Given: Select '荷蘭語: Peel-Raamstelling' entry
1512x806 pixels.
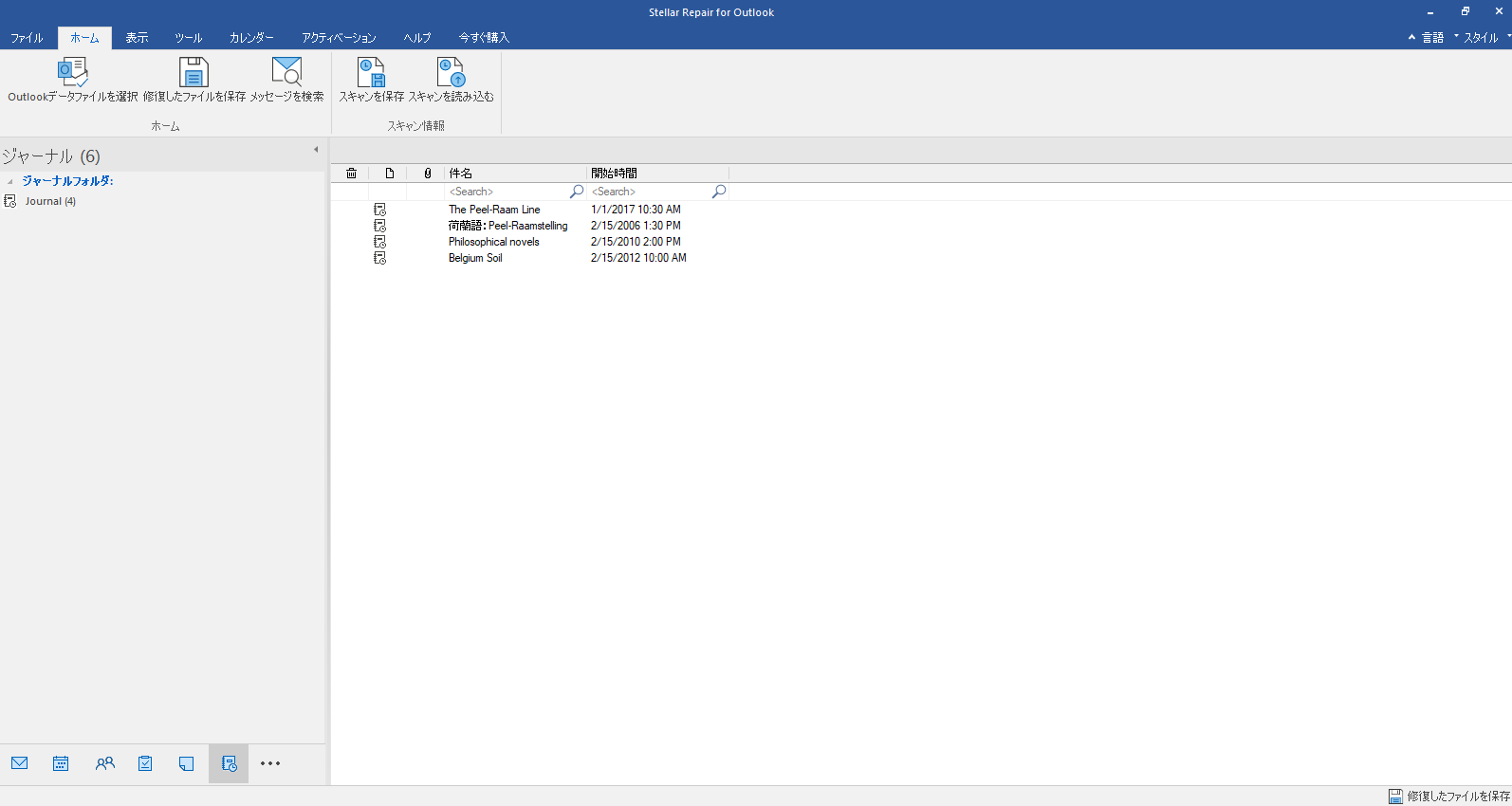Looking at the screenshot, I should 507,226.
